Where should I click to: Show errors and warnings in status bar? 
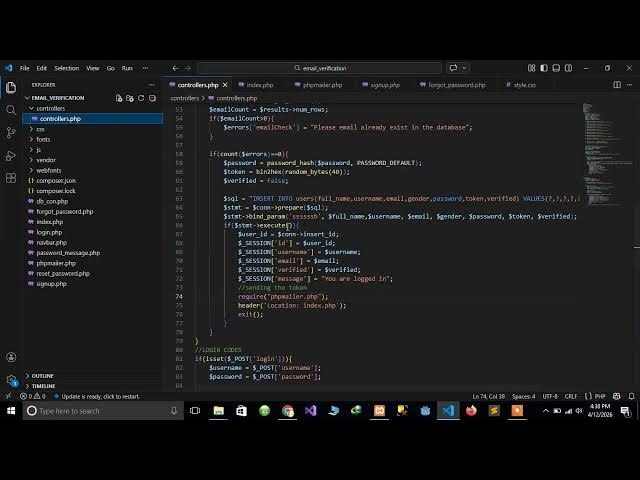point(33,396)
